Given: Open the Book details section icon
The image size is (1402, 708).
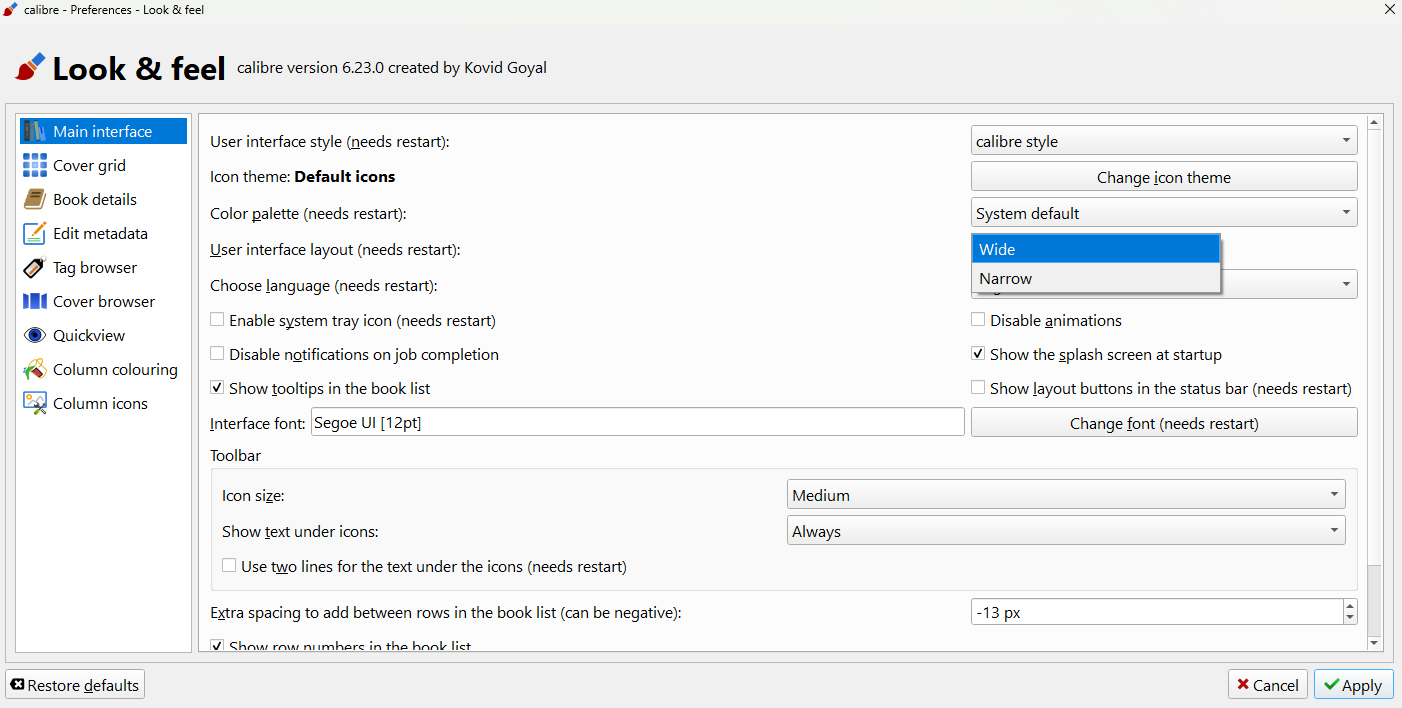Looking at the screenshot, I should coord(35,199).
